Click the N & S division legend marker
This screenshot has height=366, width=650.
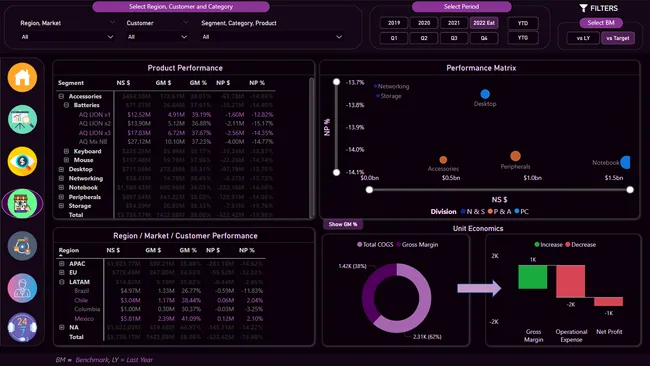(463, 211)
